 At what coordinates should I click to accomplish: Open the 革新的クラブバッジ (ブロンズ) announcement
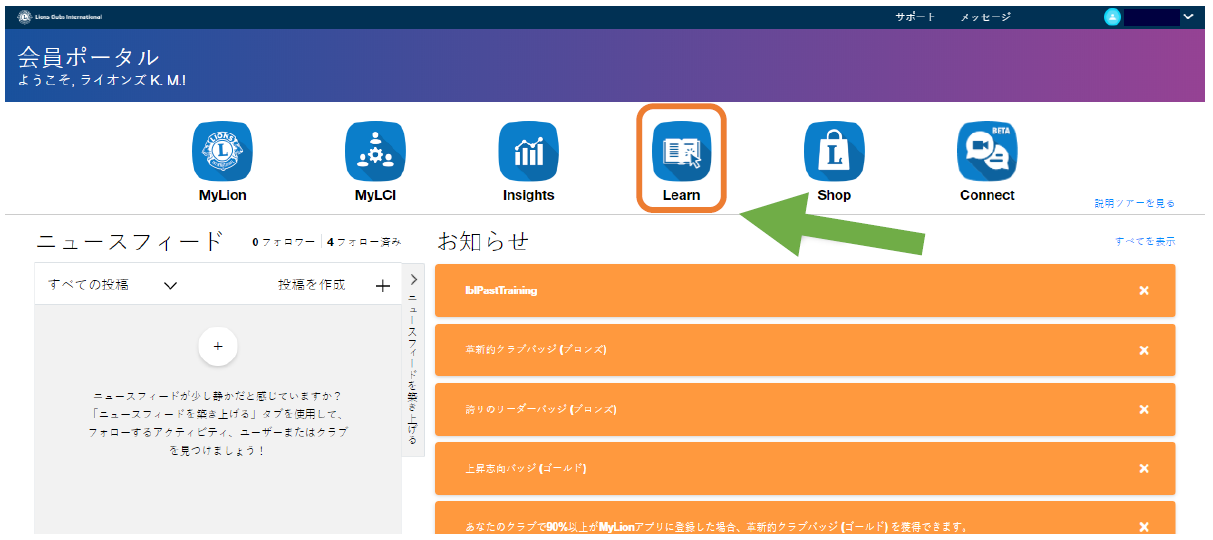coord(805,350)
